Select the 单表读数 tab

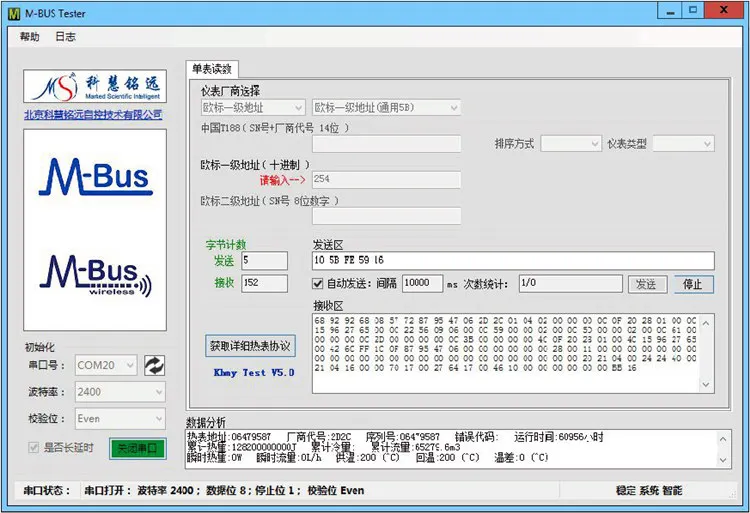[x=212, y=69]
